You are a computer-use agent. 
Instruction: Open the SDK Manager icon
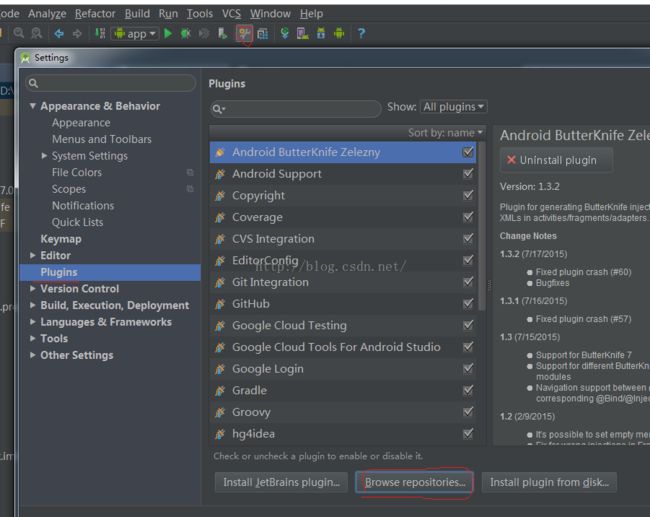coord(321,33)
